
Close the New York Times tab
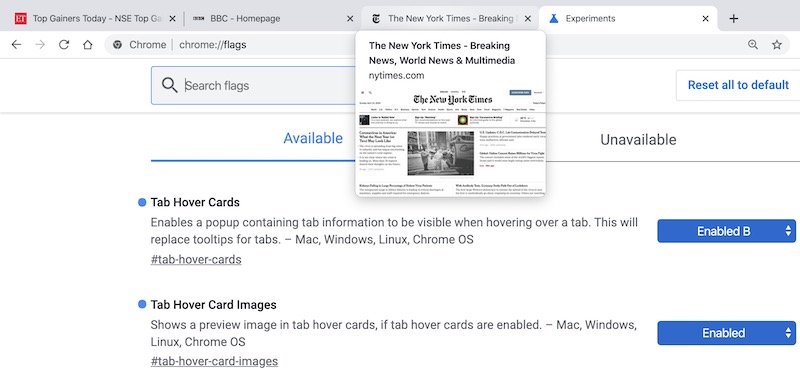[528, 19]
